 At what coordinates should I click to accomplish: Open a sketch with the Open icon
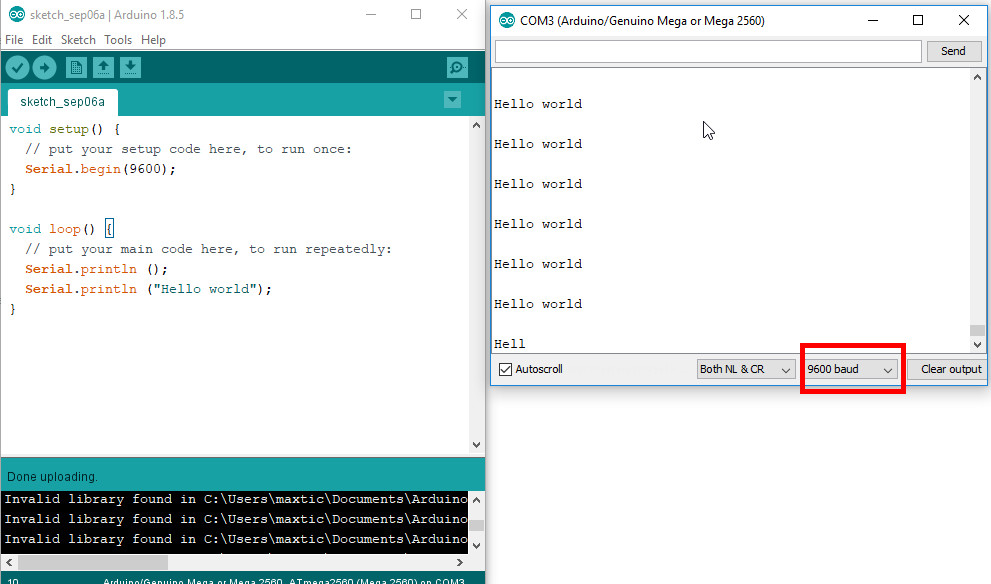click(104, 68)
